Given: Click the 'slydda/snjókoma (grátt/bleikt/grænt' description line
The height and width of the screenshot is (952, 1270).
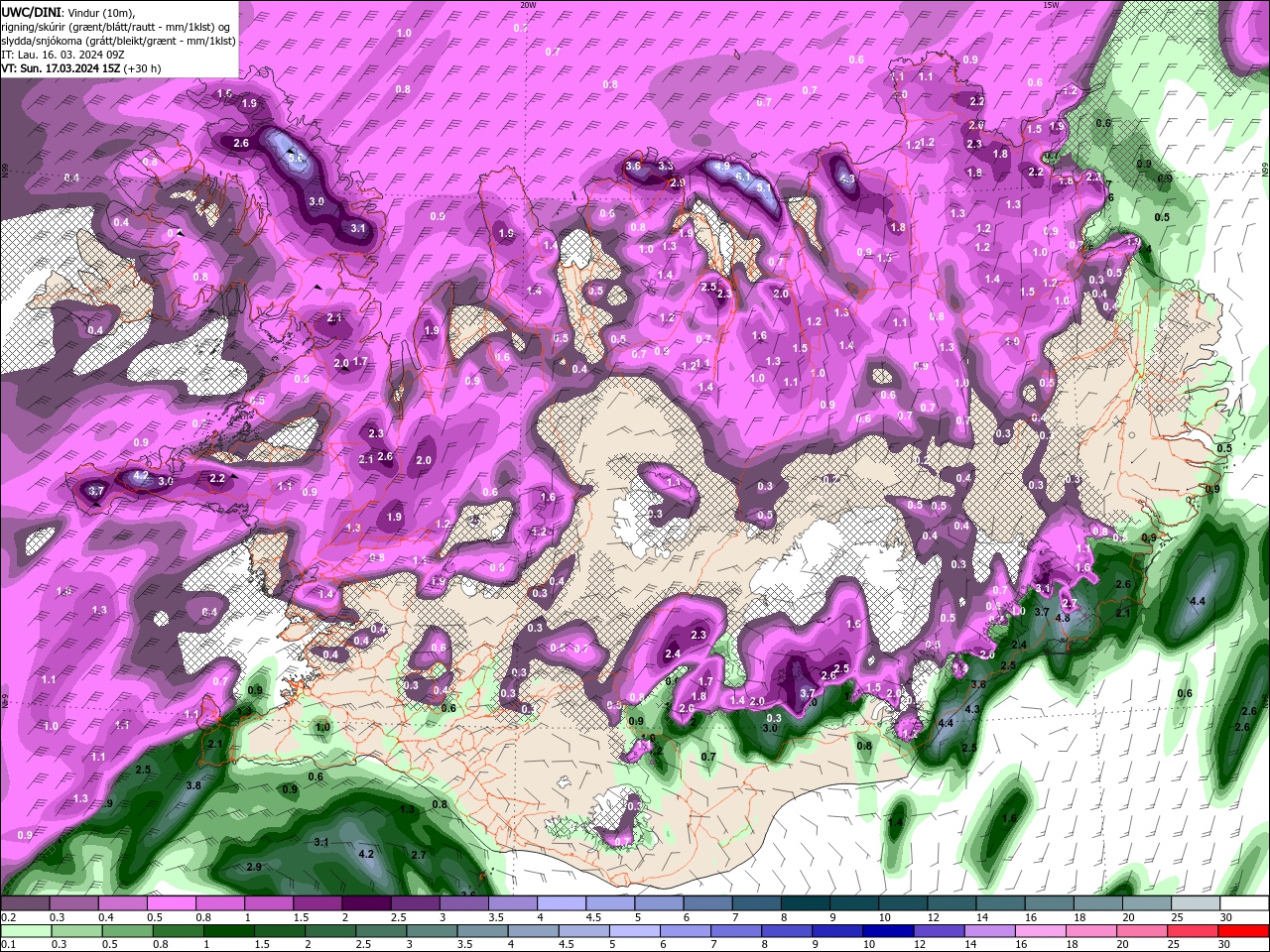Looking at the screenshot, I should point(118,41).
